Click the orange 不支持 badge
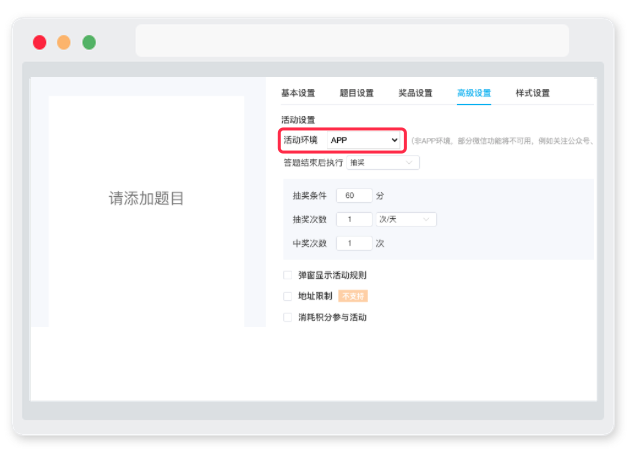Image resolution: width=628 pixels, height=450 pixels. coord(353,296)
